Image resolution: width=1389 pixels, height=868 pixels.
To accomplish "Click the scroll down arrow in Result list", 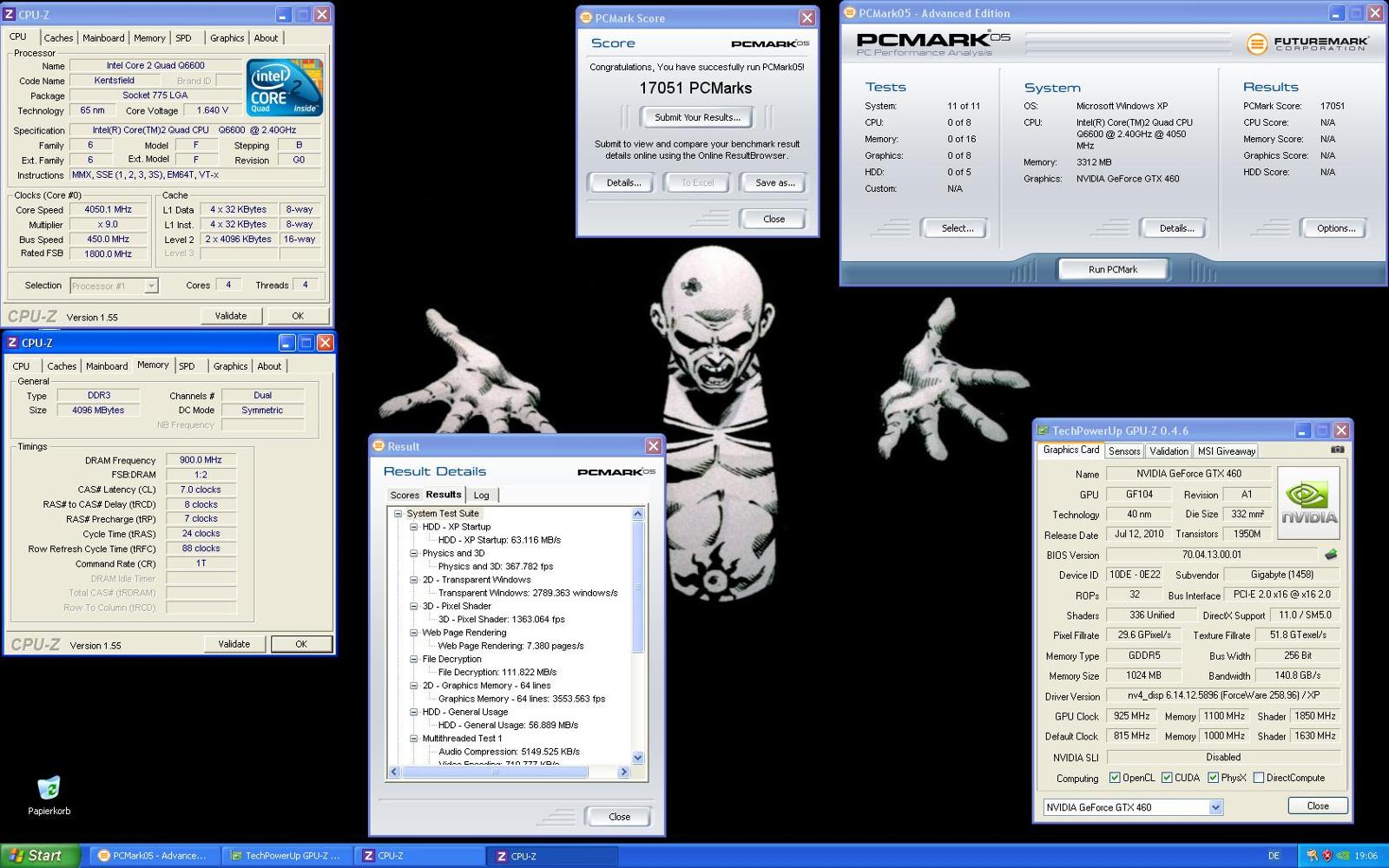I will (x=638, y=758).
